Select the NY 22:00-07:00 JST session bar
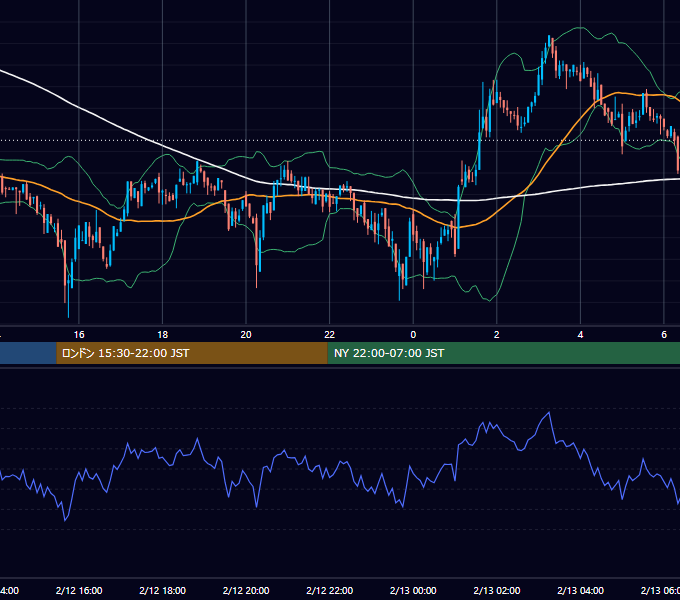The height and width of the screenshot is (600, 680). [503, 353]
